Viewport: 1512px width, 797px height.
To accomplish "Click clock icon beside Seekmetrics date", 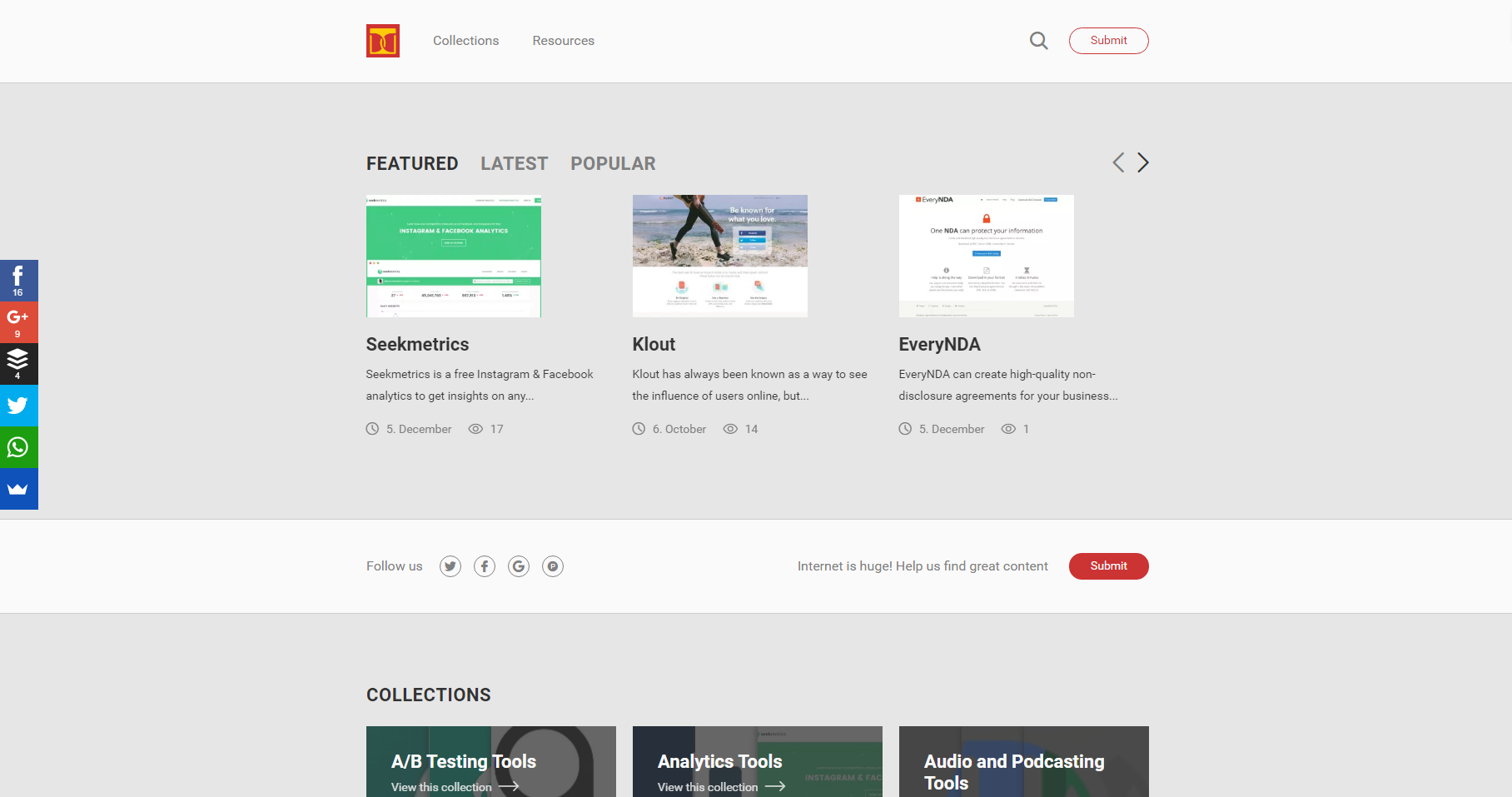I will coord(372,429).
